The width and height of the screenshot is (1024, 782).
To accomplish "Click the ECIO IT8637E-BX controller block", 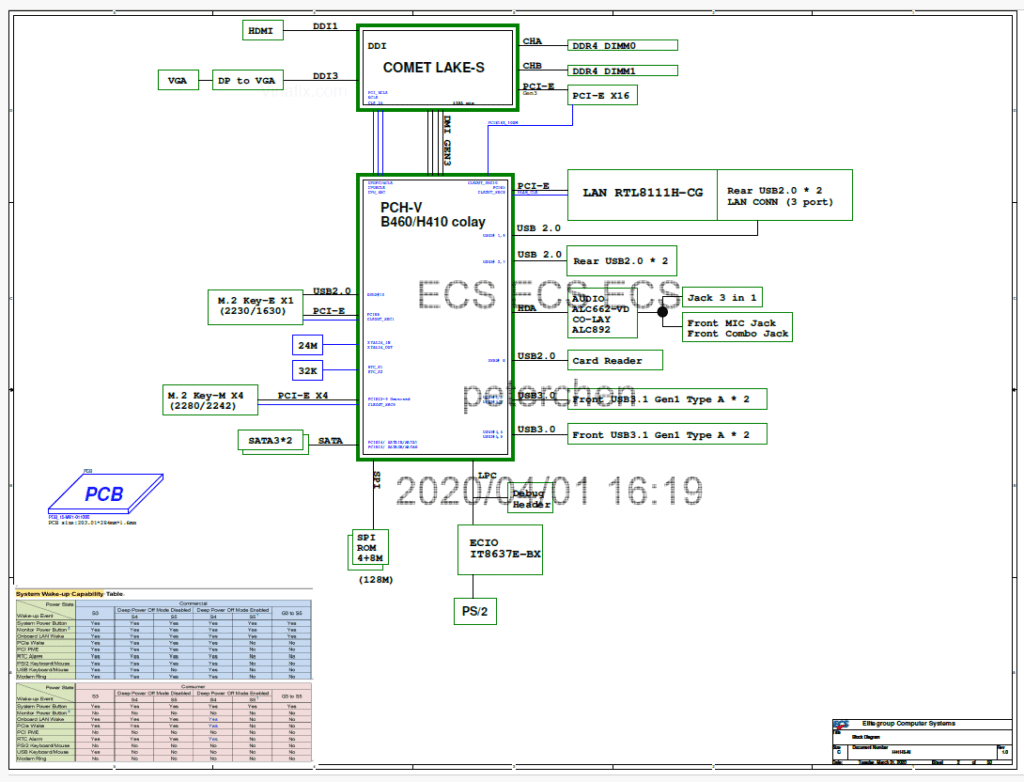I will click(499, 549).
